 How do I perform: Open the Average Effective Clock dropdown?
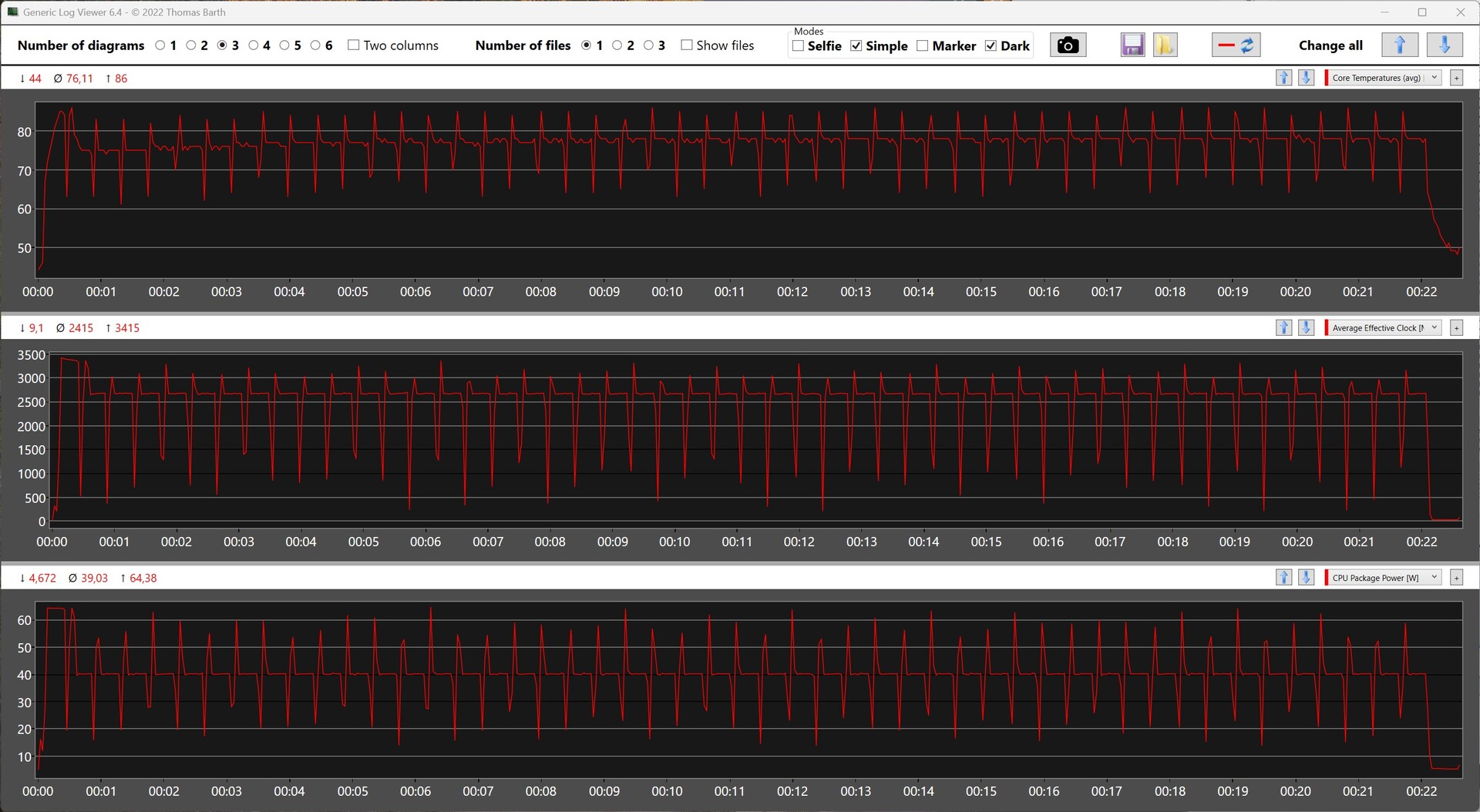coord(1434,328)
